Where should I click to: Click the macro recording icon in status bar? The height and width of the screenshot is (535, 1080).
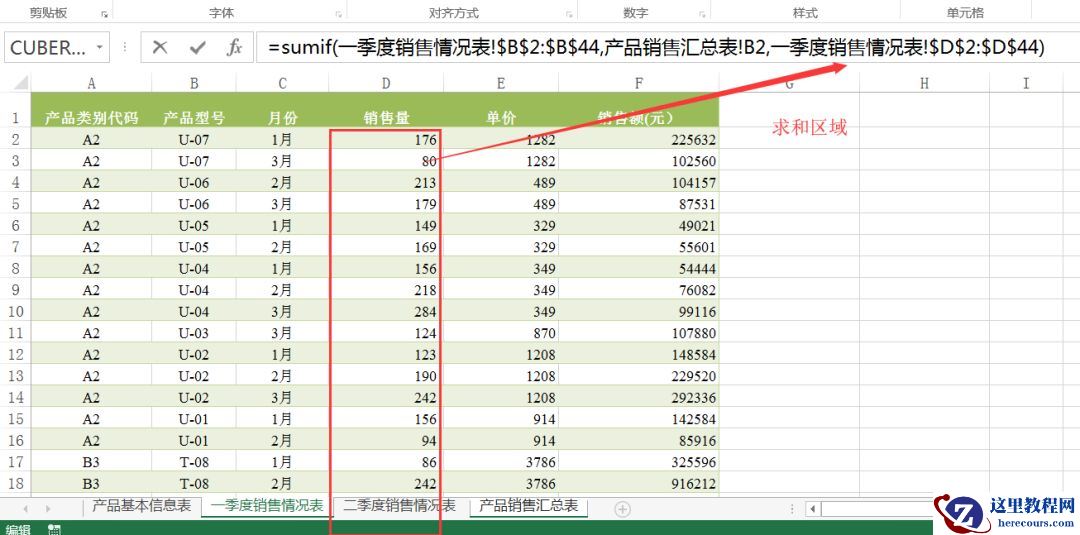click(x=54, y=529)
